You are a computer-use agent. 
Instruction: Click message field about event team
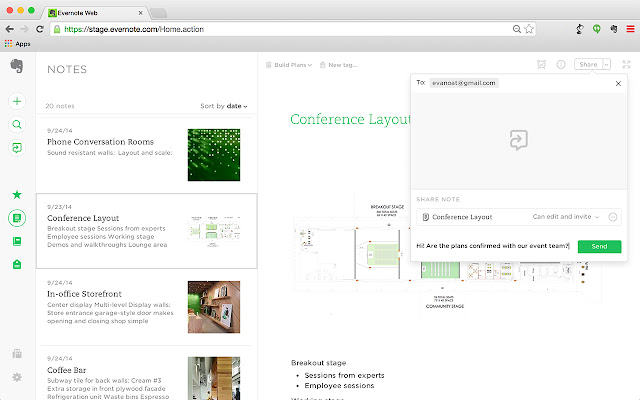coord(493,246)
